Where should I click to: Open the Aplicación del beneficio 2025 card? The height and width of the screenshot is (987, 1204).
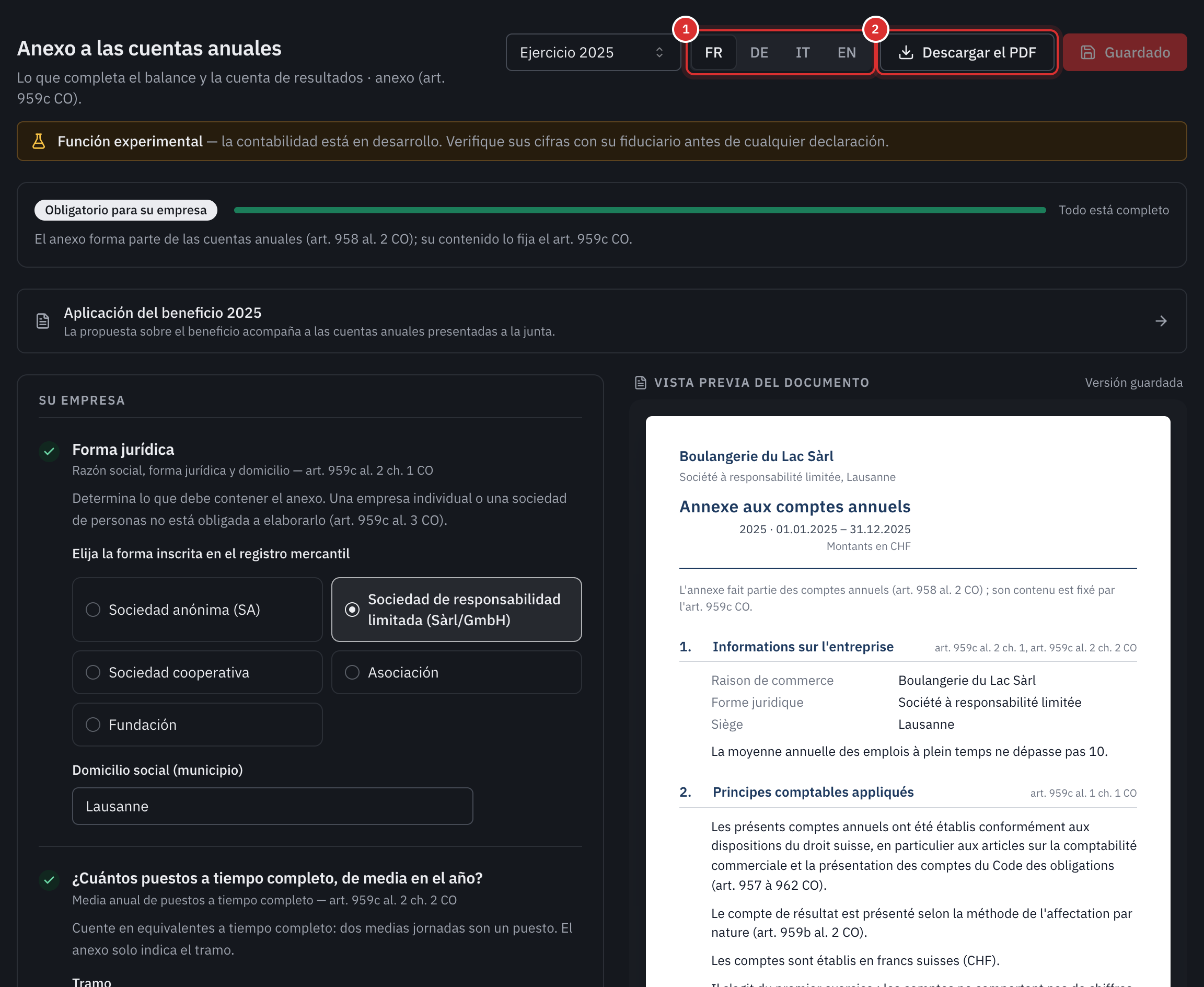coord(601,321)
